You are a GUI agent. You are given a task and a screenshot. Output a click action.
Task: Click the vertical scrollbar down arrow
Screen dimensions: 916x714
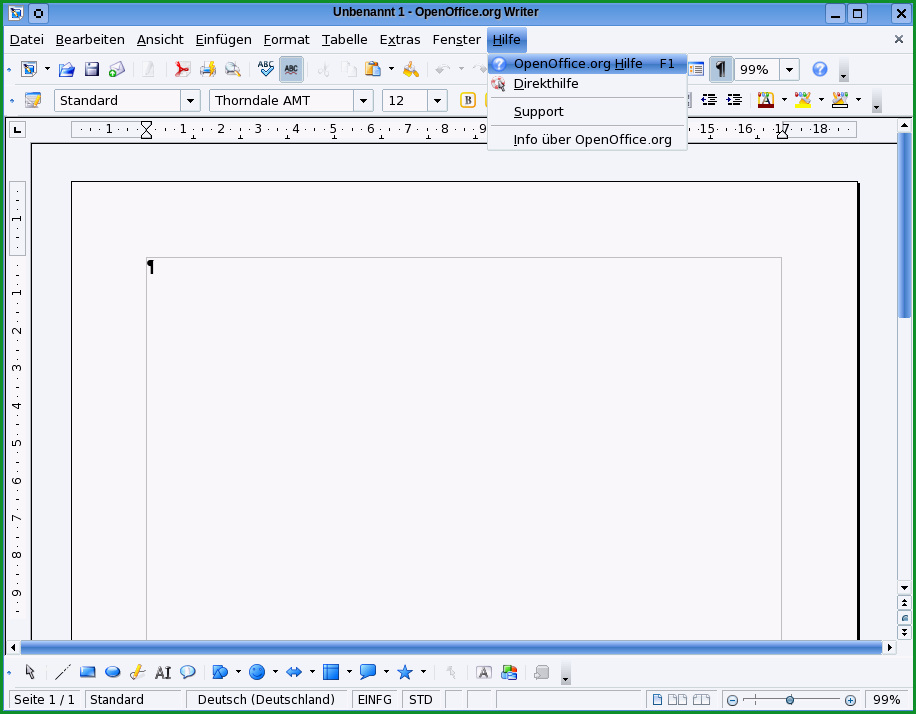(x=904, y=588)
